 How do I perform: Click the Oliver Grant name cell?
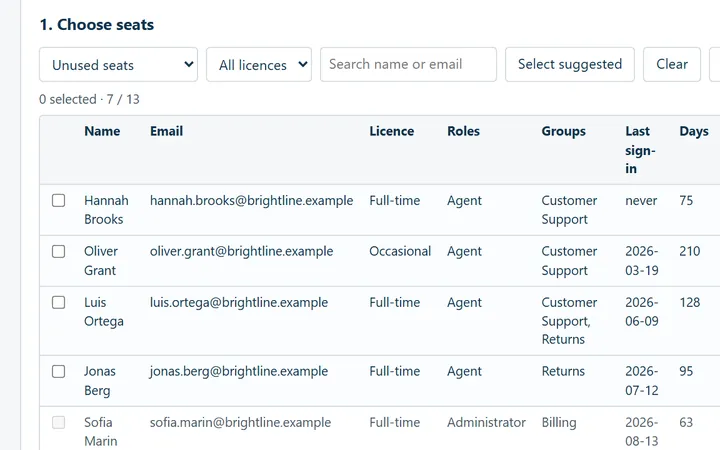click(101, 261)
